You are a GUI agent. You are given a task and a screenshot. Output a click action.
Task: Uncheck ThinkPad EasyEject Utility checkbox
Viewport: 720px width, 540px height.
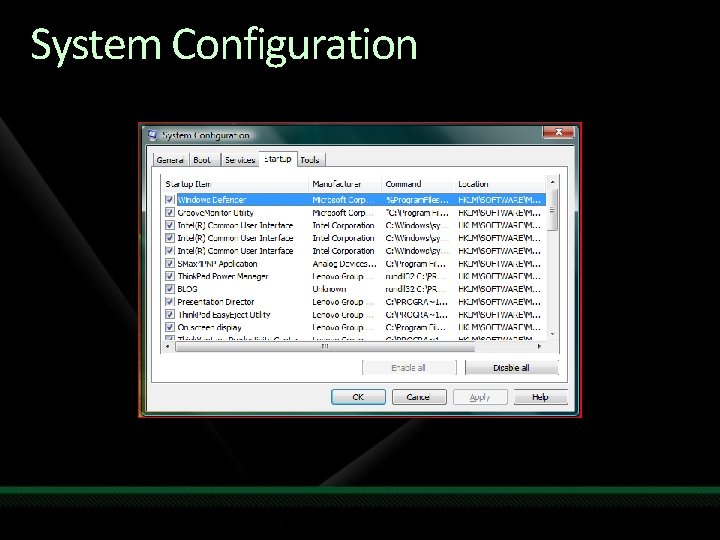pos(169,315)
